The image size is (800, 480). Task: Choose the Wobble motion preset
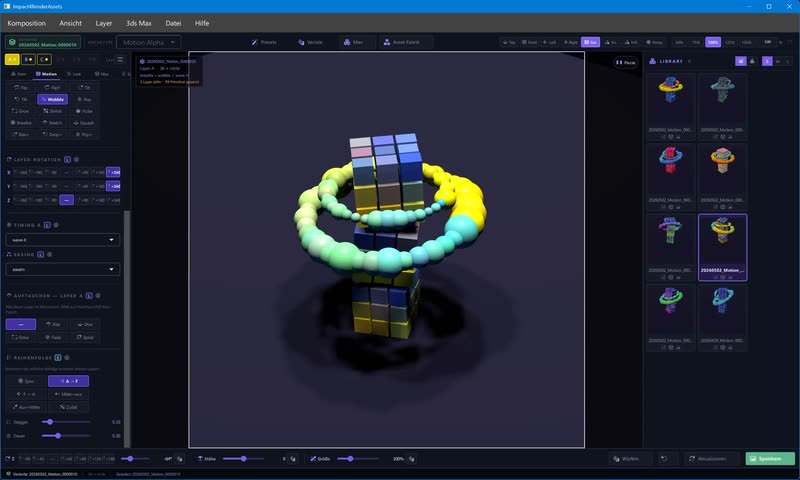53,99
